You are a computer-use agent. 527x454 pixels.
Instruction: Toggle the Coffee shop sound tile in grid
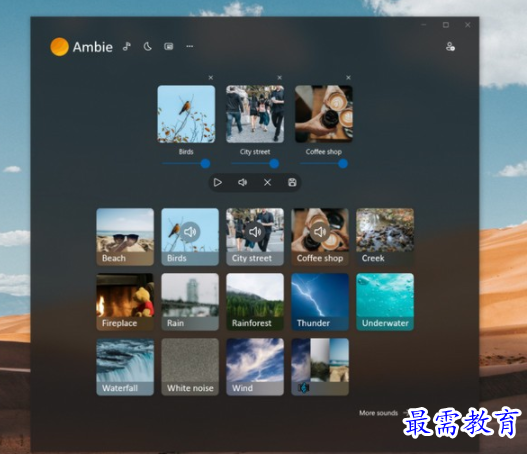pyautogui.click(x=320, y=237)
